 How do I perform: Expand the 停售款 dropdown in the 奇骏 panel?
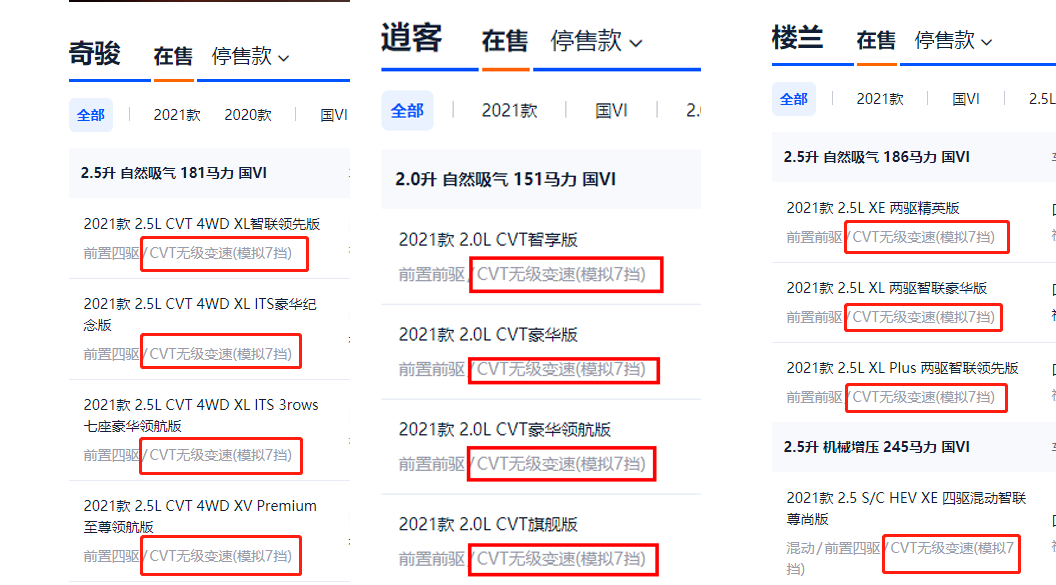pos(250,57)
